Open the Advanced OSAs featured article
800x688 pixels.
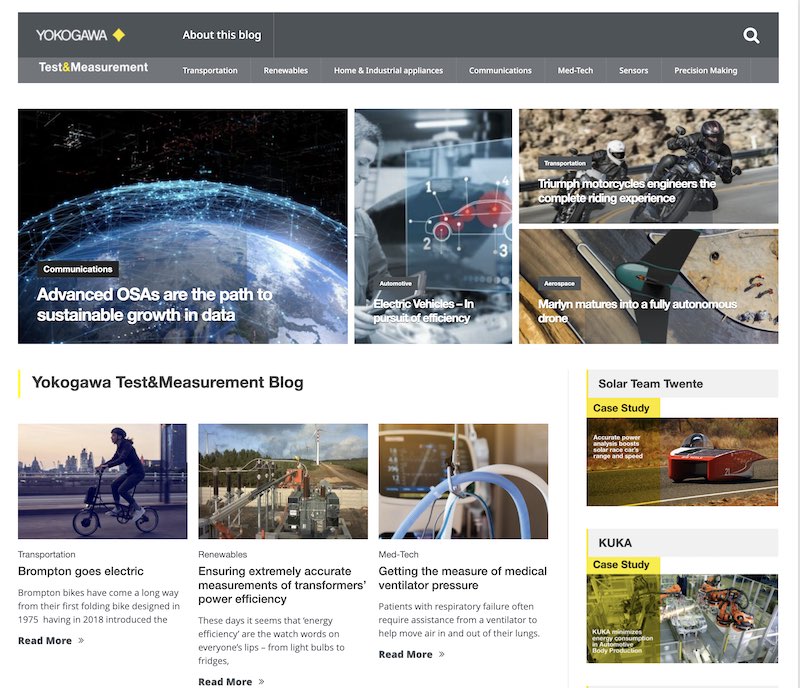(154, 305)
